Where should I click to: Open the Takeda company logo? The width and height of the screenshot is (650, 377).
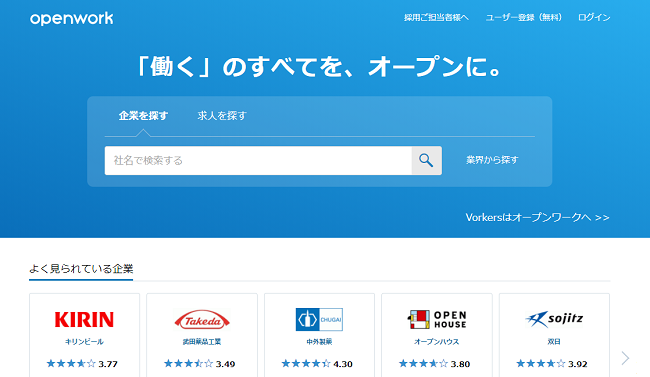pos(202,320)
